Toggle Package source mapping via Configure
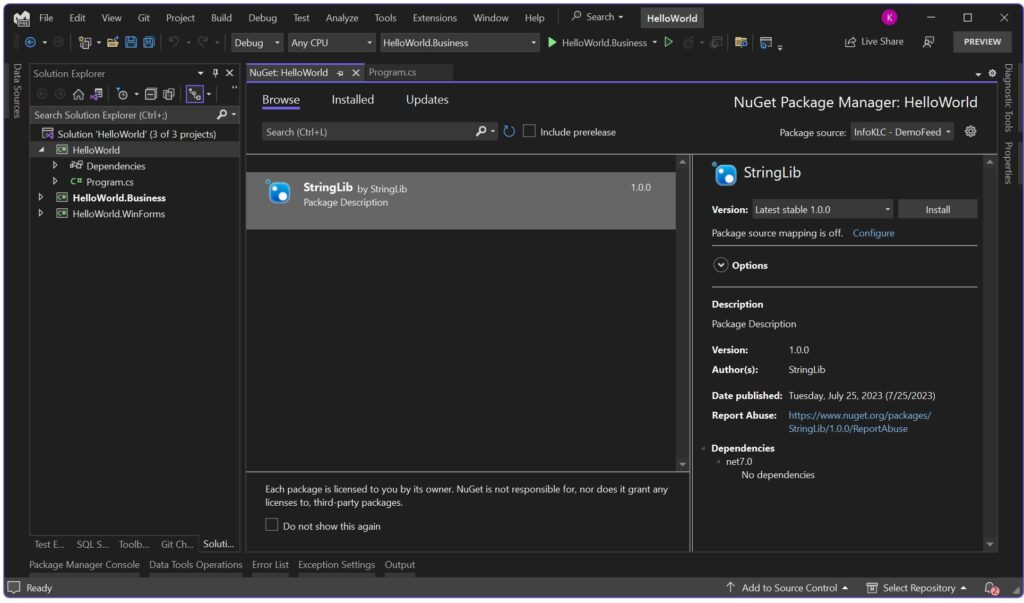This screenshot has height=603, width=1024. coord(873,232)
